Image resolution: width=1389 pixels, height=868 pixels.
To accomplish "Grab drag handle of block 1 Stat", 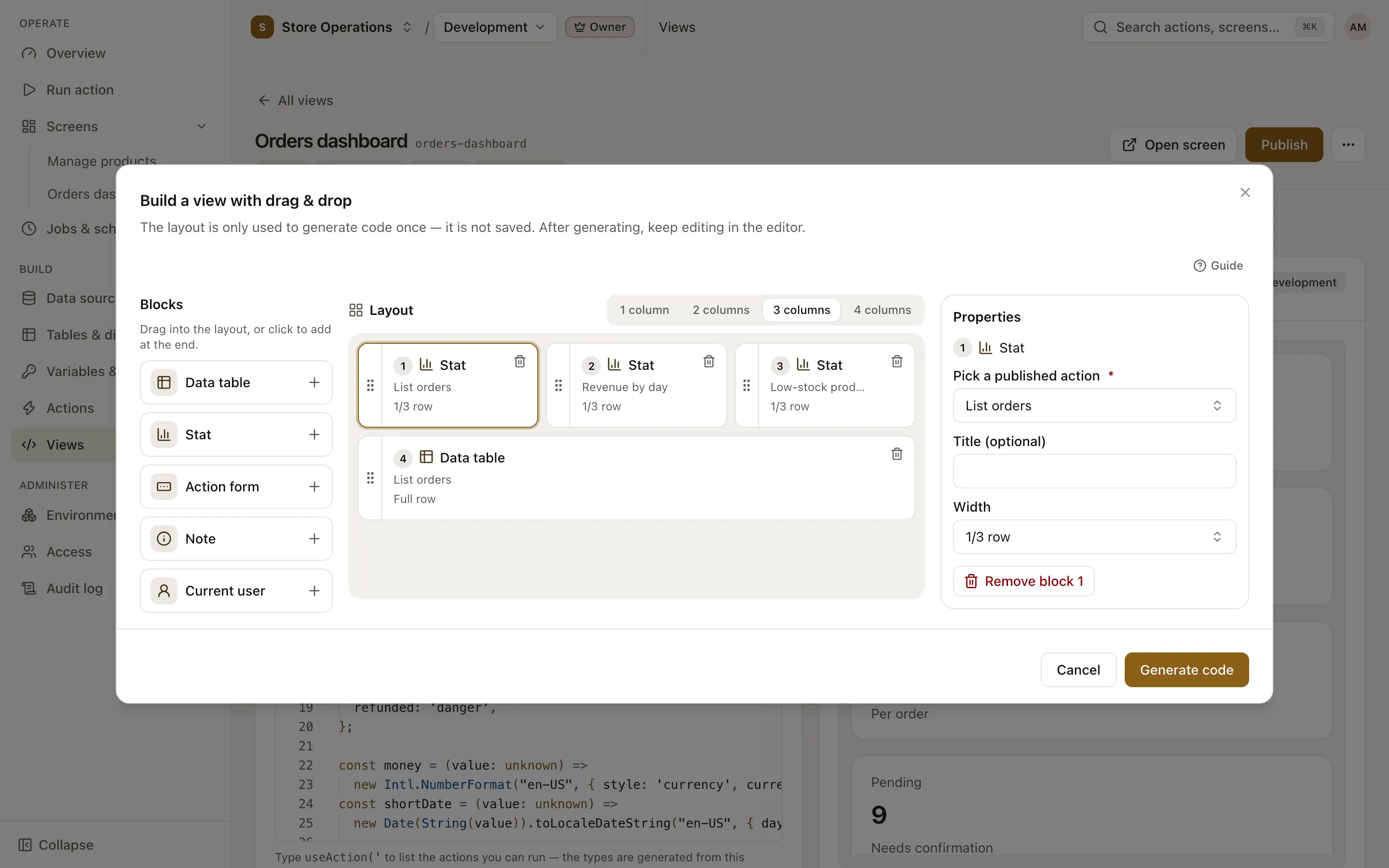I will 370,385.
